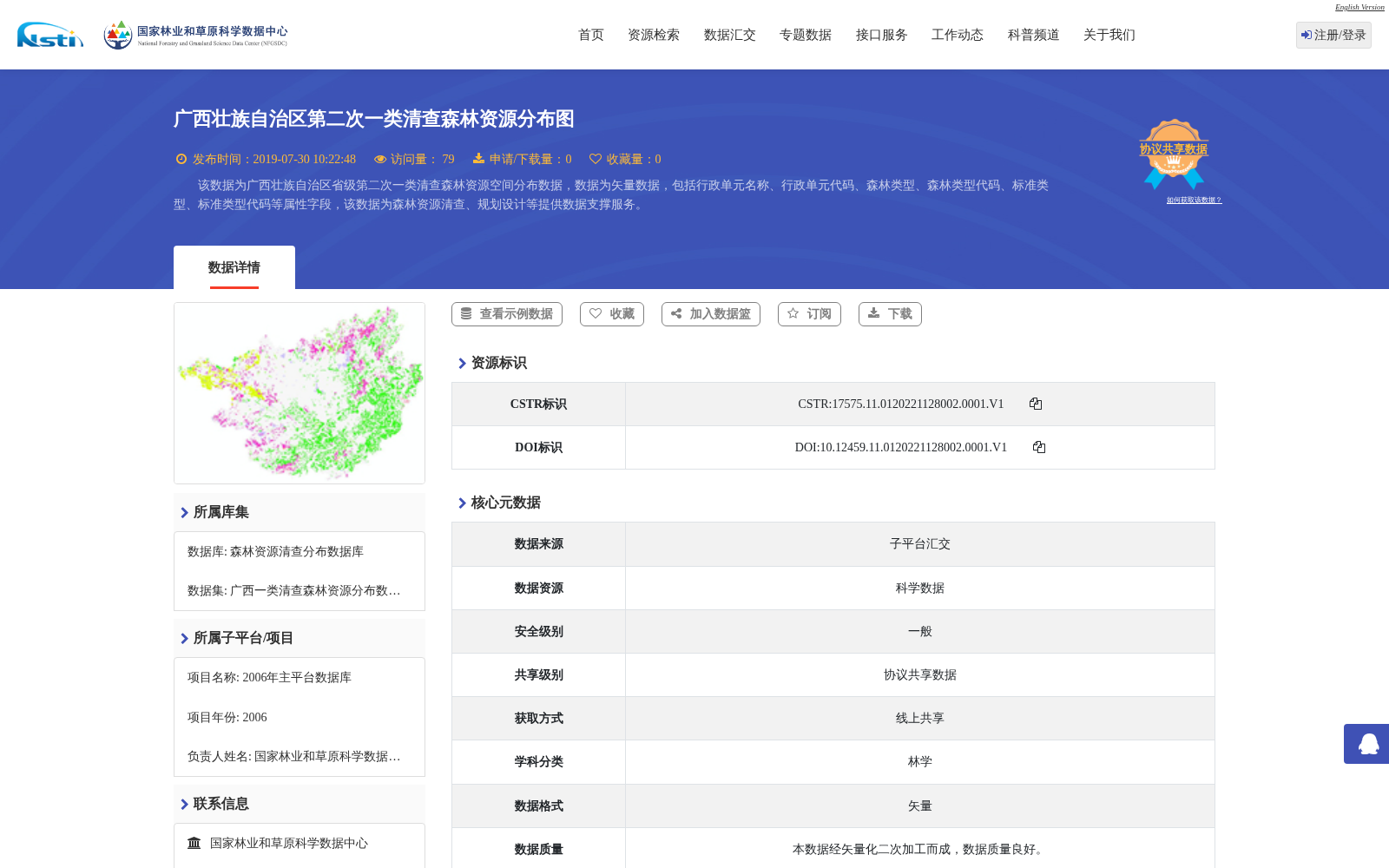Click 项目名称: 2006年主平台数据库
This screenshot has width=1389, height=868.
point(269,677)
